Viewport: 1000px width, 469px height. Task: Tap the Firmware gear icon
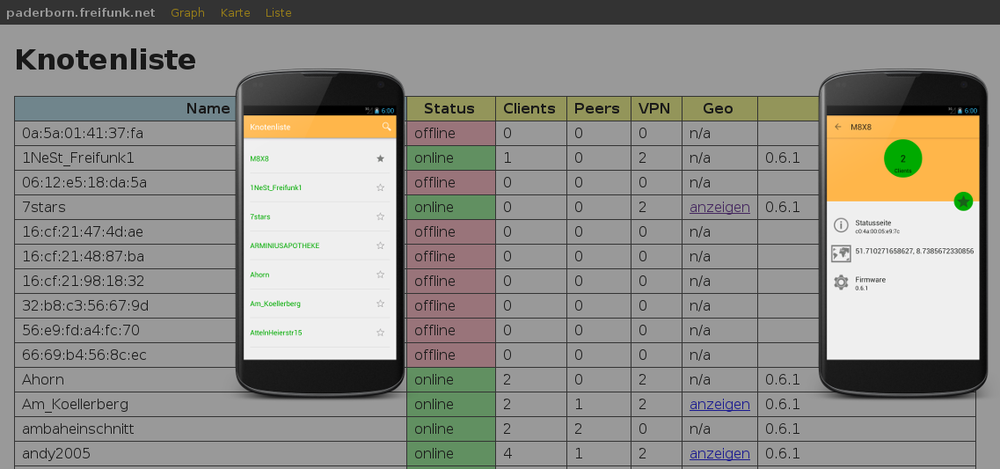coord(841,283)
